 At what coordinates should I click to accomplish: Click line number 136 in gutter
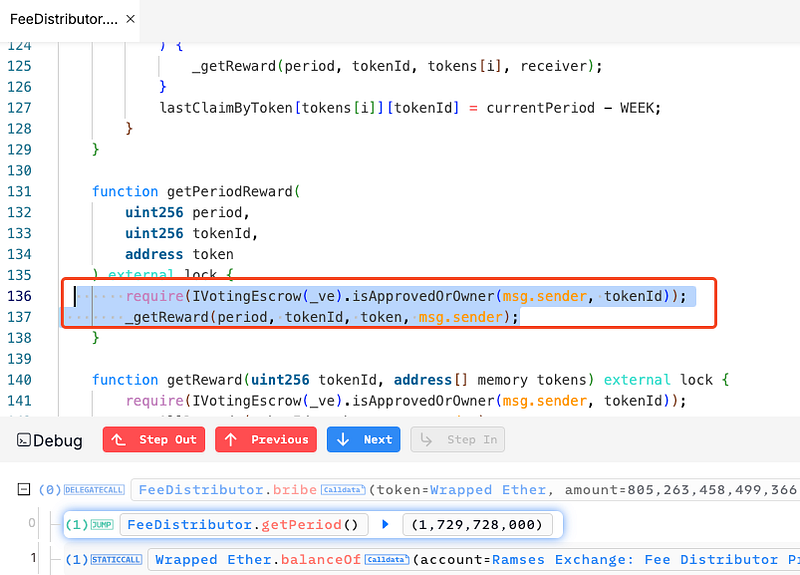[x=18, y=296]
